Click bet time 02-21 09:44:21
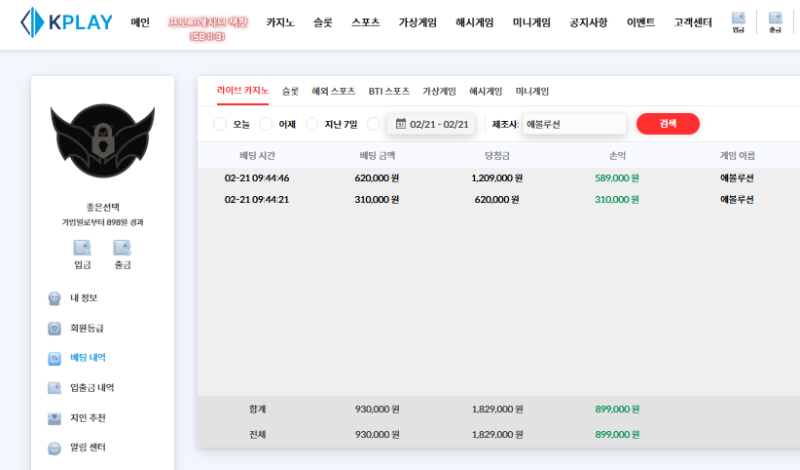Screen dimensions: 800x470 (x=257, y=200)
